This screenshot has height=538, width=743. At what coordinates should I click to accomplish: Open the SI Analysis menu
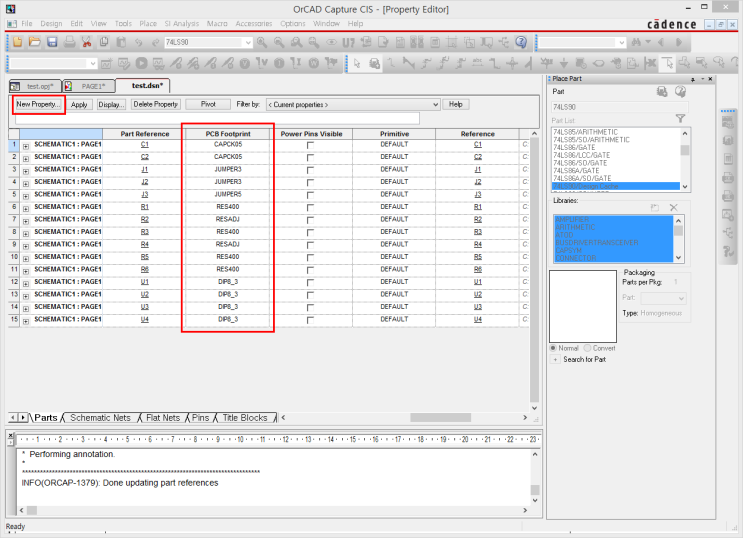181,23
